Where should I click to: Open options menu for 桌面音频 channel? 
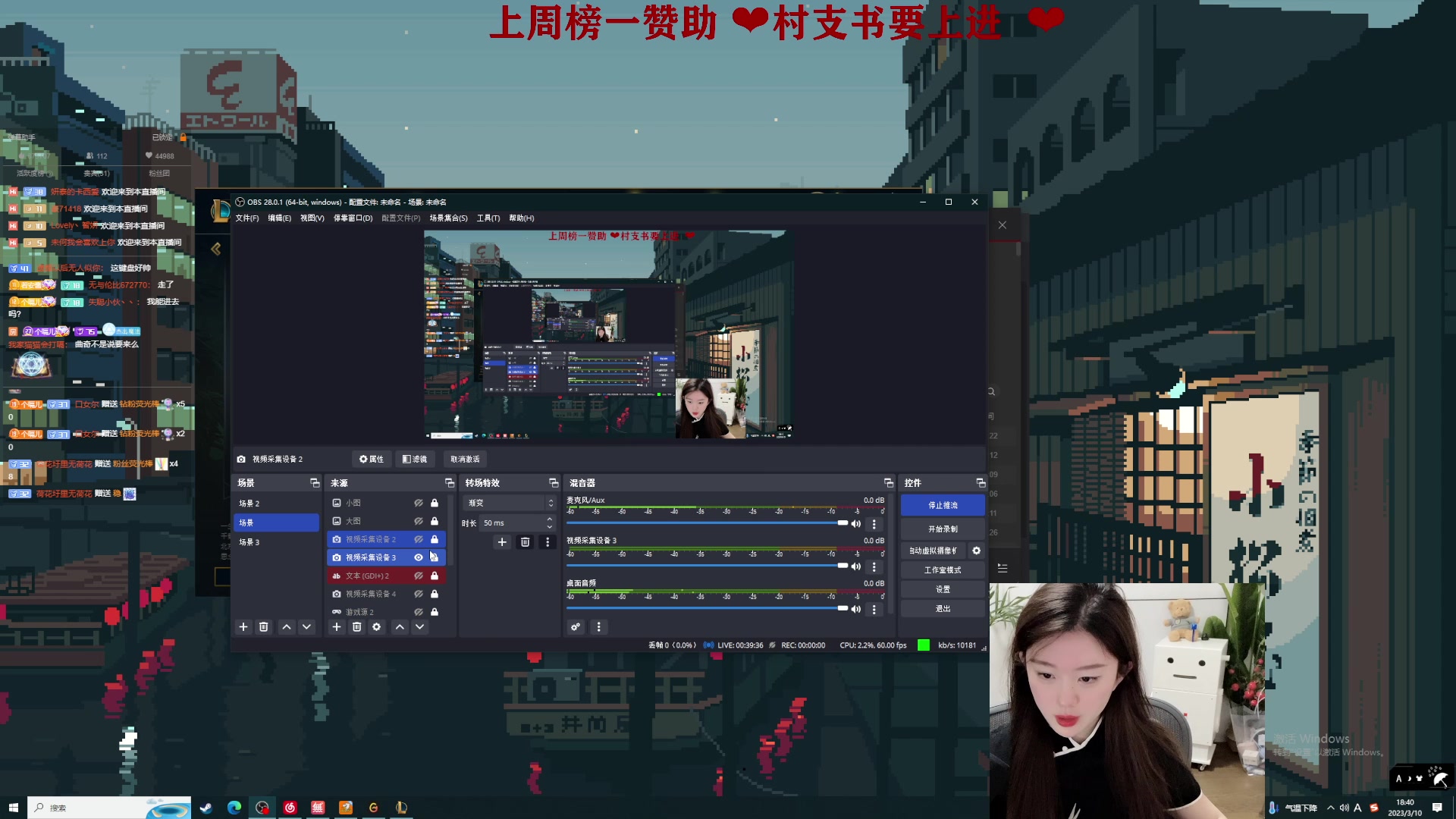(874, 609)
